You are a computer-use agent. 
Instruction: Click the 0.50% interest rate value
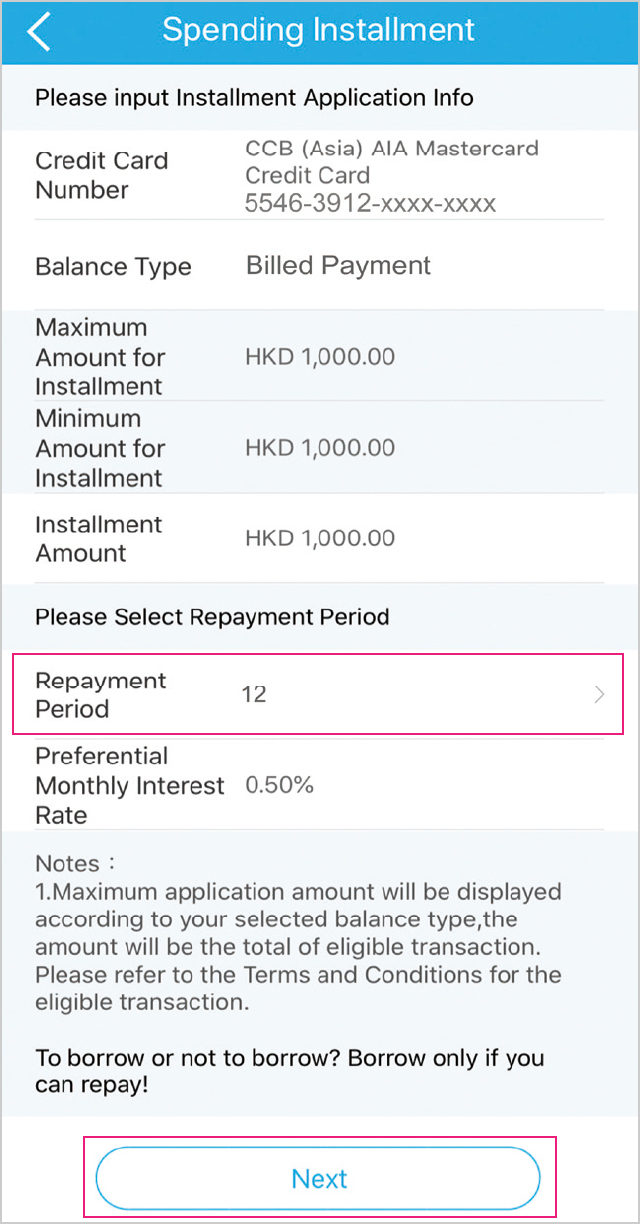coord(280,785)
